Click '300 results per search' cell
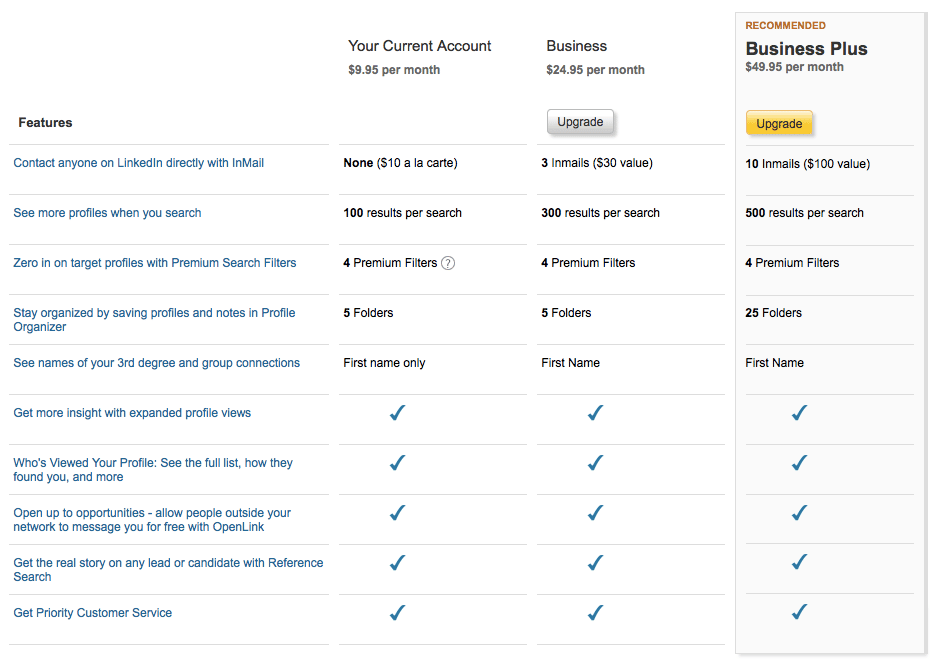The image size is (937, 667). coord(600,213)
